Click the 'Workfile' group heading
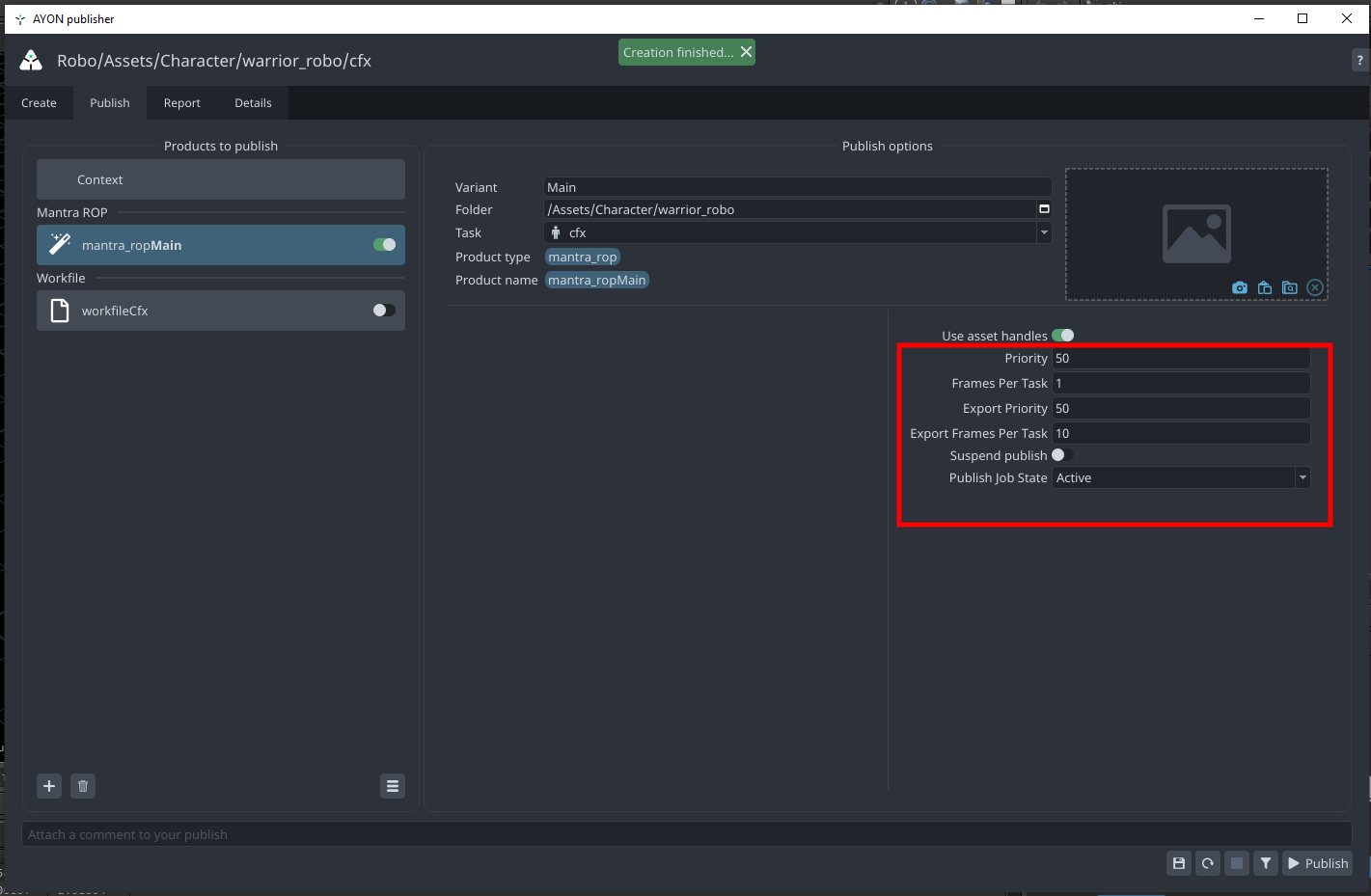1371x896 pixels. (61, 278)
